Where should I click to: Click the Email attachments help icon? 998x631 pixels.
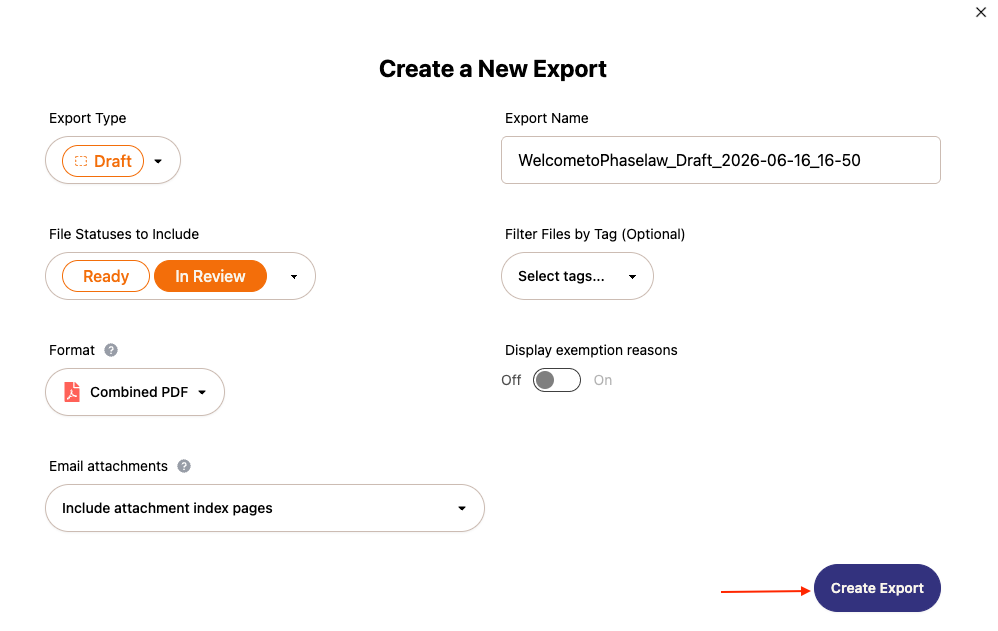point(184,466)
